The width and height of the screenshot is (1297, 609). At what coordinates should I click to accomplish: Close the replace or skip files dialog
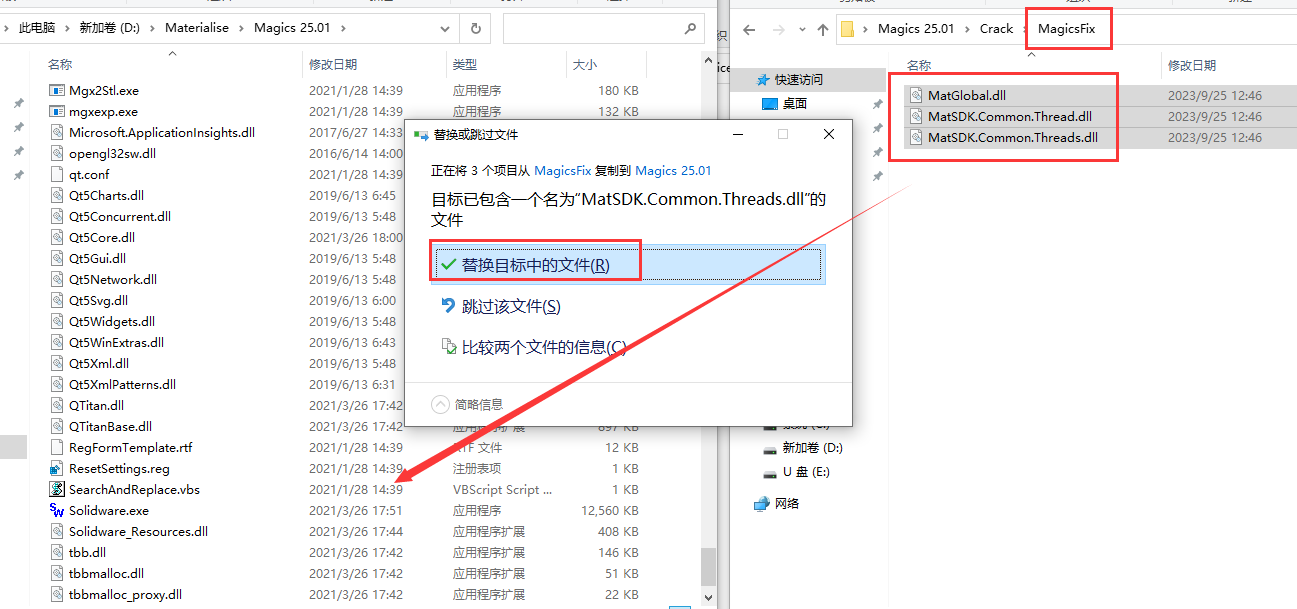point(829,134)
